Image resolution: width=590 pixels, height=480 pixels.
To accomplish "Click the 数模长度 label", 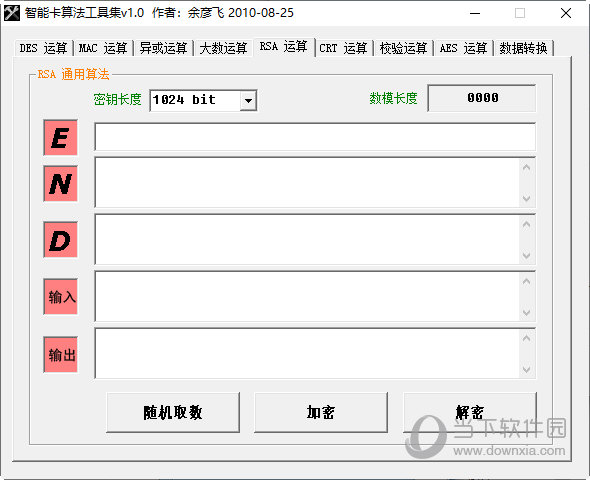I will (x=393, y=98).
